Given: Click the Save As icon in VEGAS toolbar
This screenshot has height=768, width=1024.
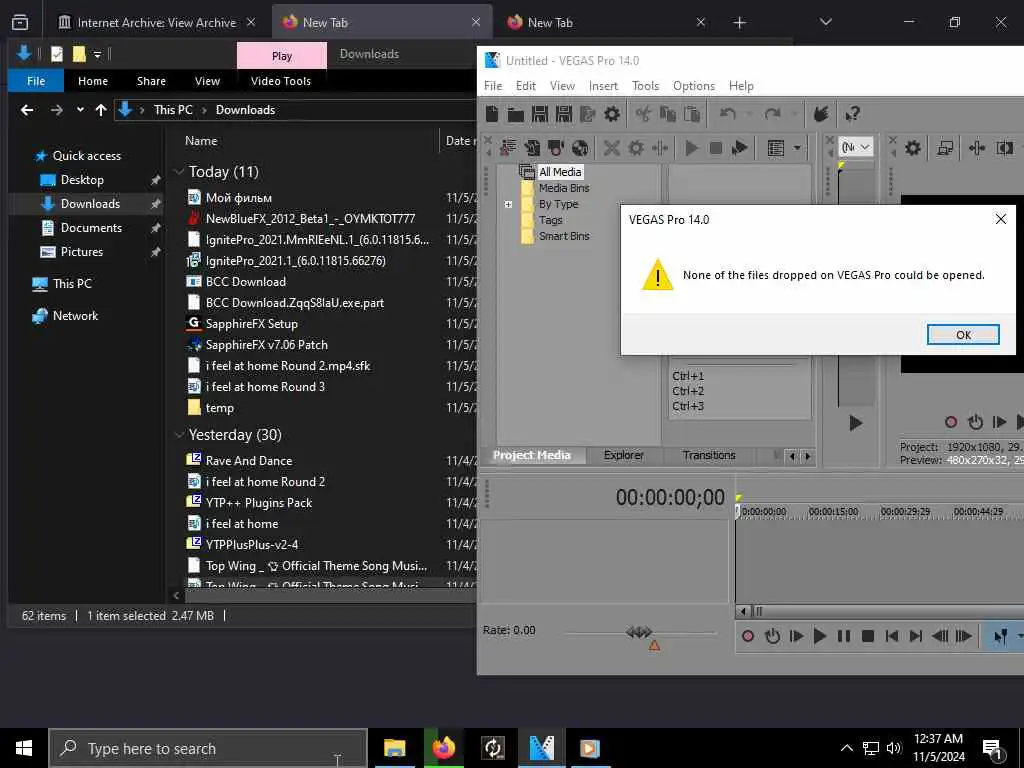Looking at the screenshot, I should click(x=564, y=114).
